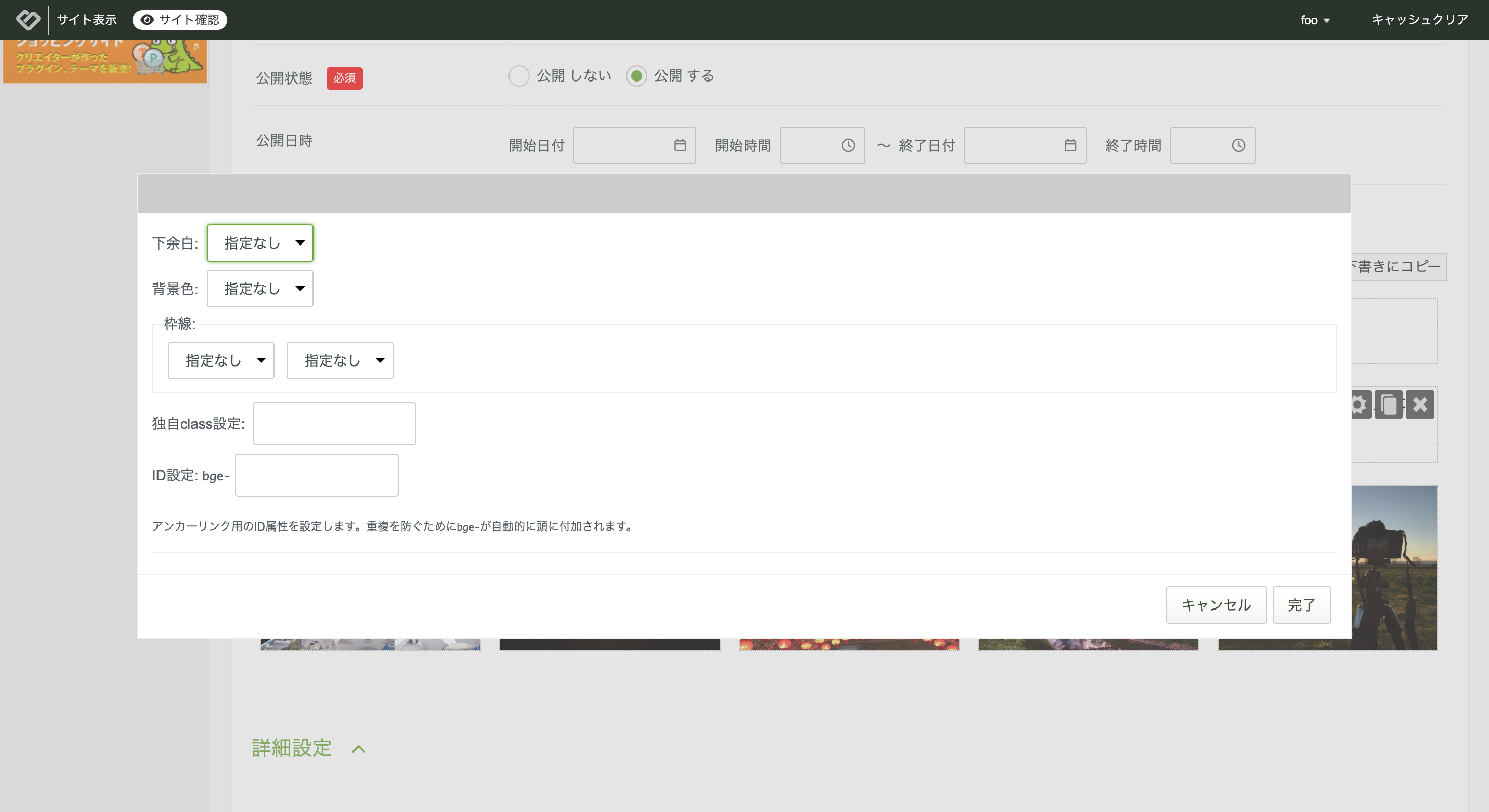This screenshot has width=1489, height=812.
Task: Select 公開 しない radio button
Action: 519,76
